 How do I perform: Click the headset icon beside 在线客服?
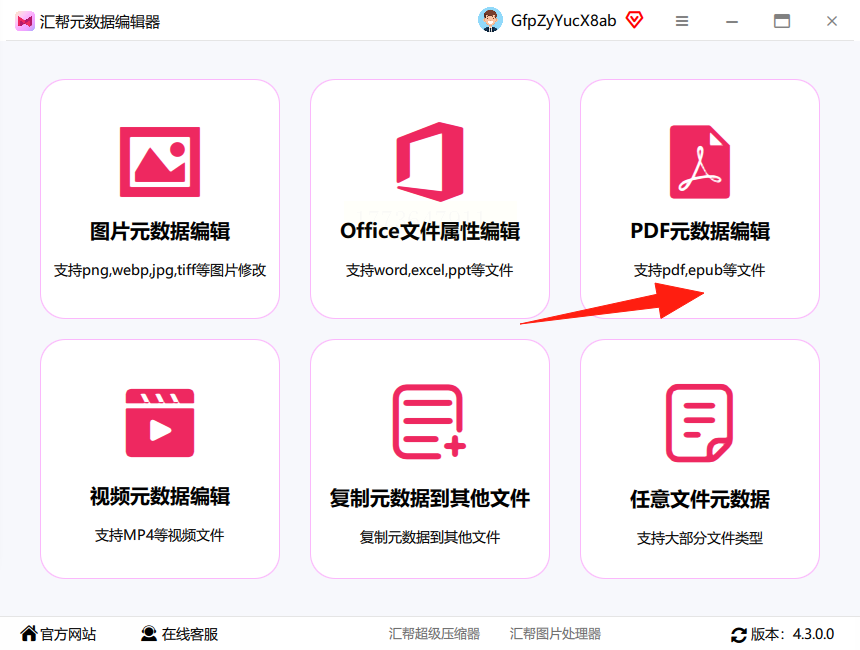click(148, 634)
